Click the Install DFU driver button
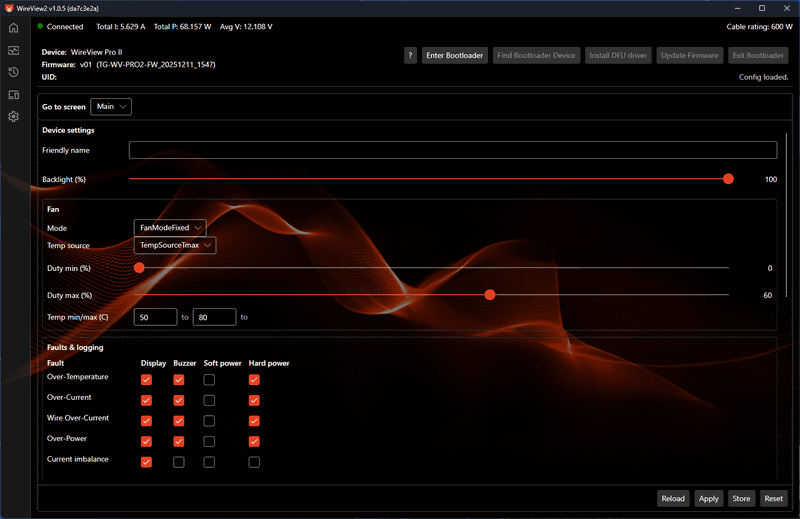This screenshot has height=519, width=800. coord(618,55)
